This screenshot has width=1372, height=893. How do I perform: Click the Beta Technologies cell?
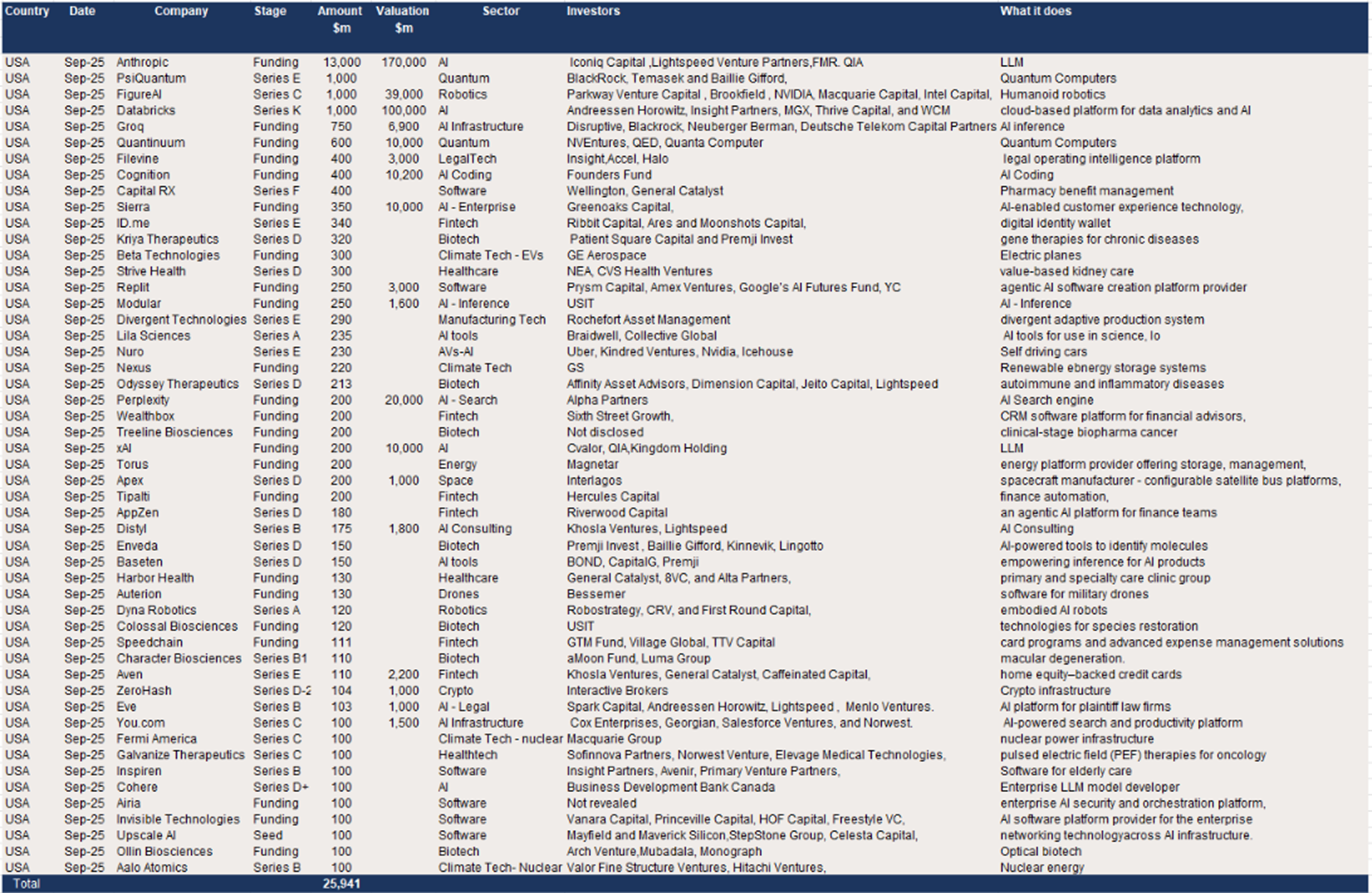tap(168, 256)
